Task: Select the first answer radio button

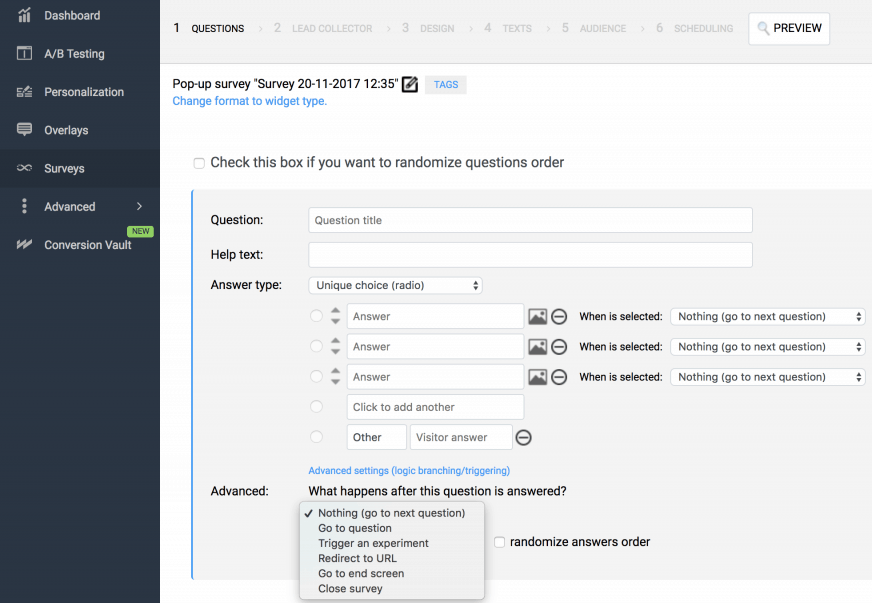Action: tap(316, 316)
